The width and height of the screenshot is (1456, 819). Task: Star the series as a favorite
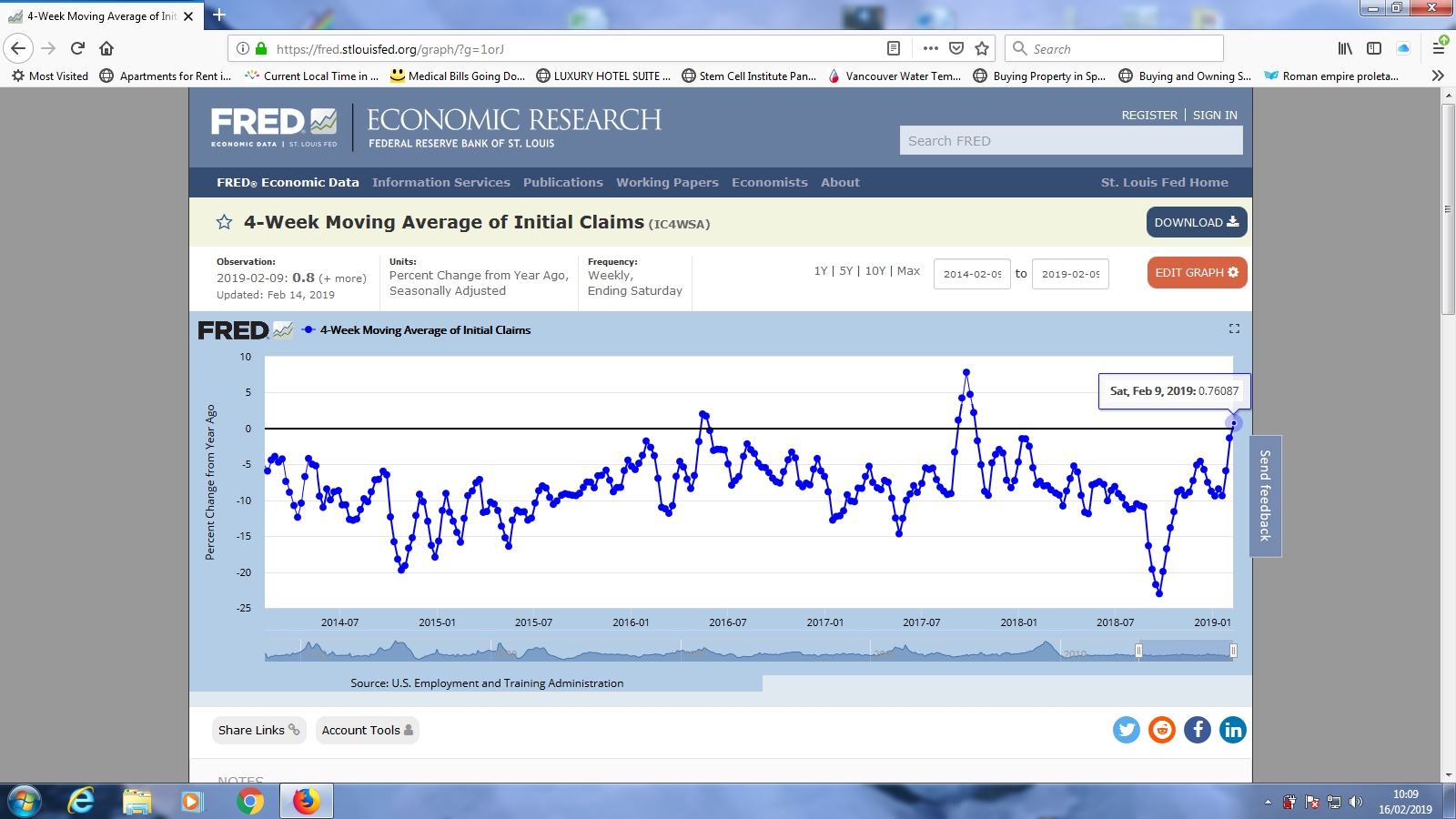point(224,222)
